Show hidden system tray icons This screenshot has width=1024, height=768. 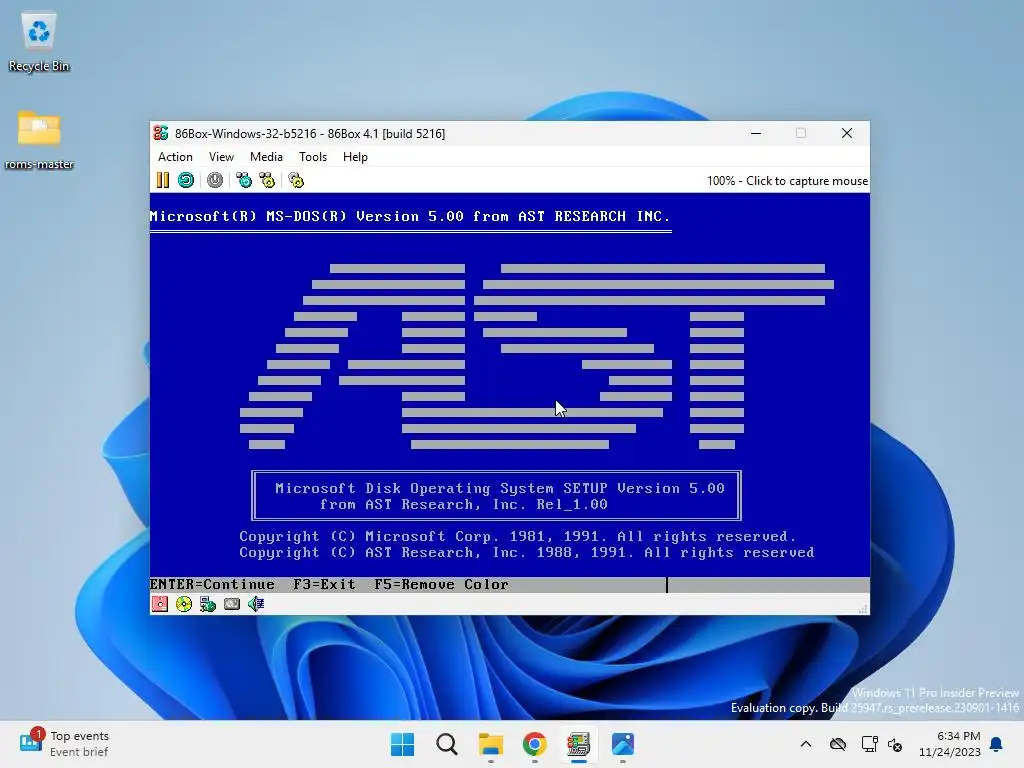pos(806,744)
